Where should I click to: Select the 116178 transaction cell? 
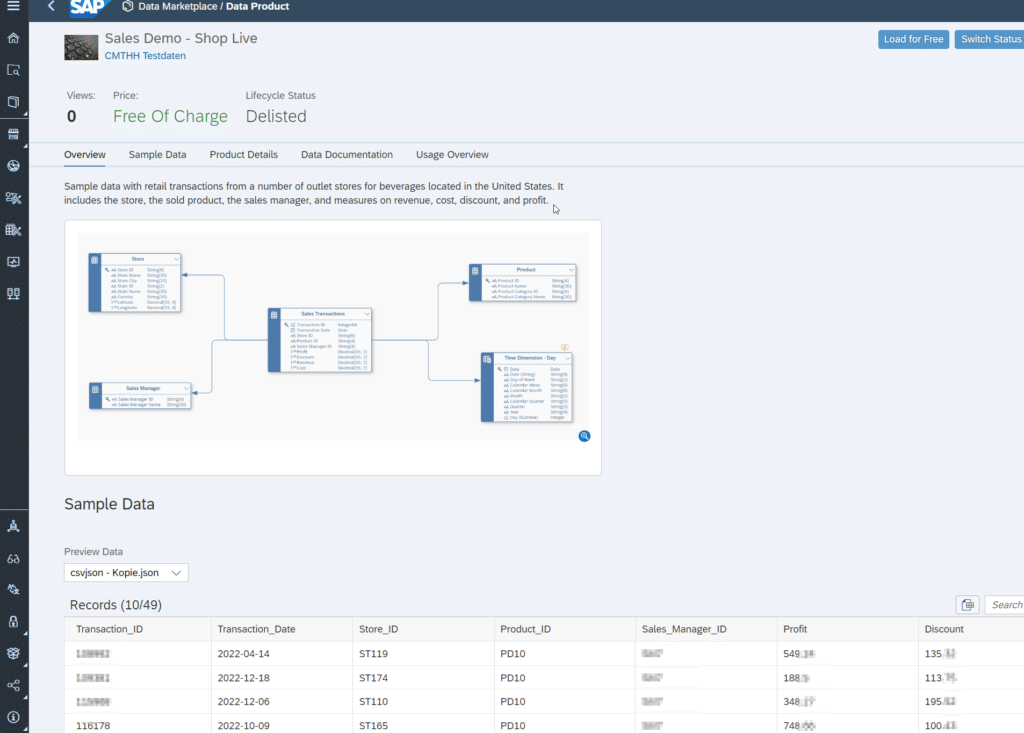138,726
